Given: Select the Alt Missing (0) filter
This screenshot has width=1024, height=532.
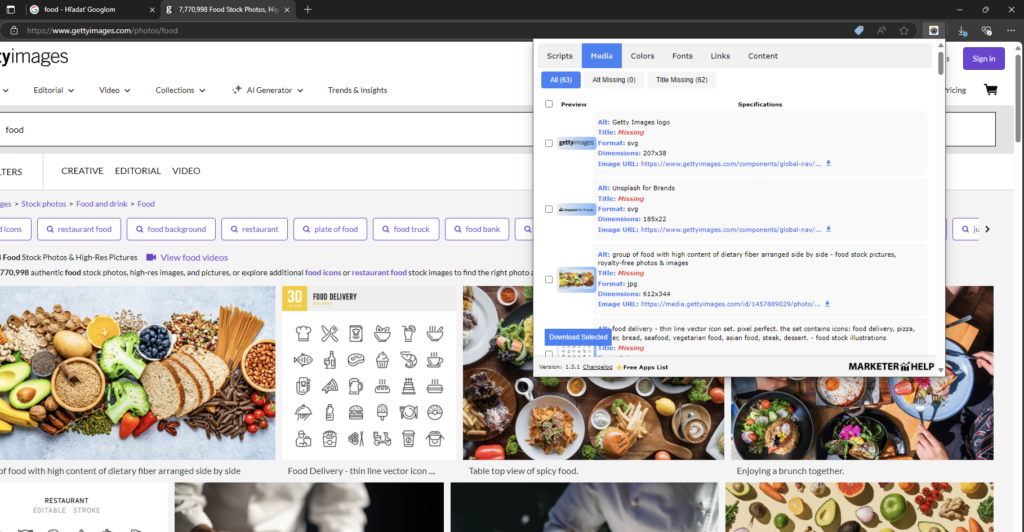Looking at the screenshot, I should [x=614, y=80].
